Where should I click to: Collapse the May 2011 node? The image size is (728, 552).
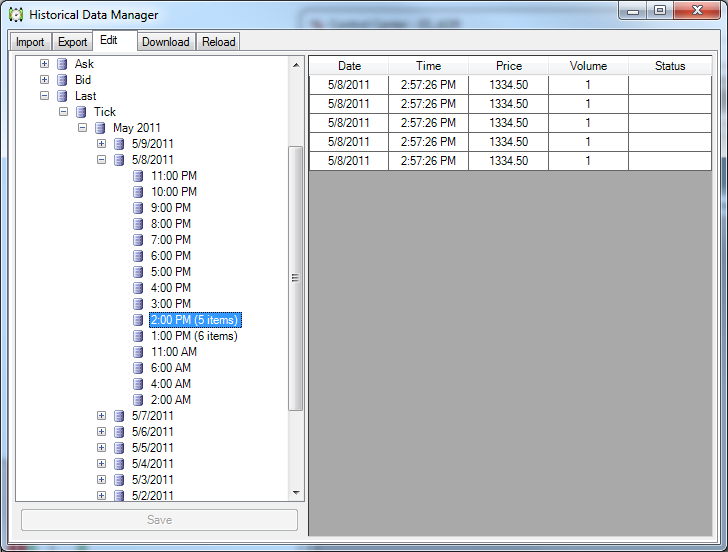[x=83, y=128]
